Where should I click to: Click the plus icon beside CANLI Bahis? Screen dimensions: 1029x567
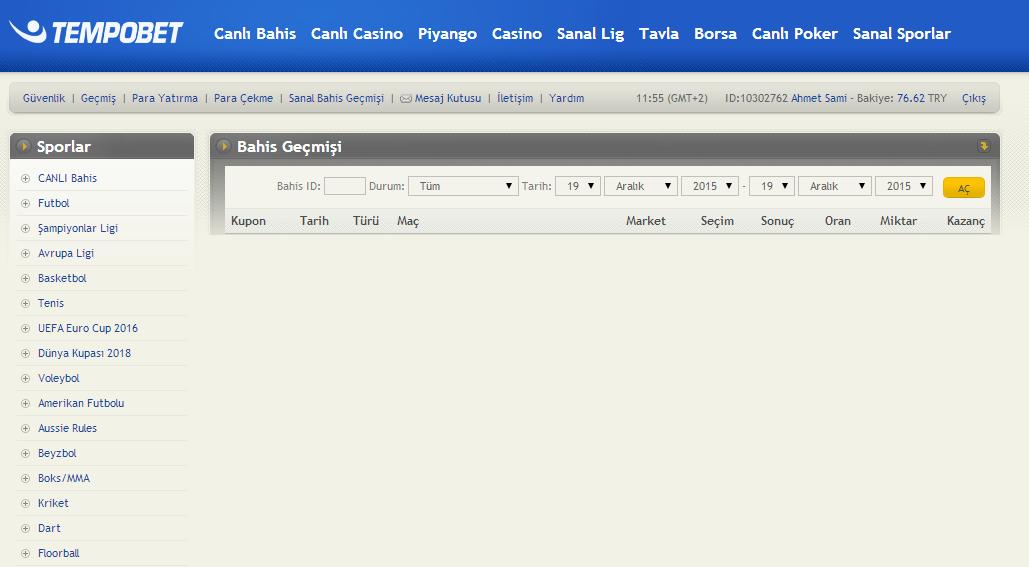(25, 179)
